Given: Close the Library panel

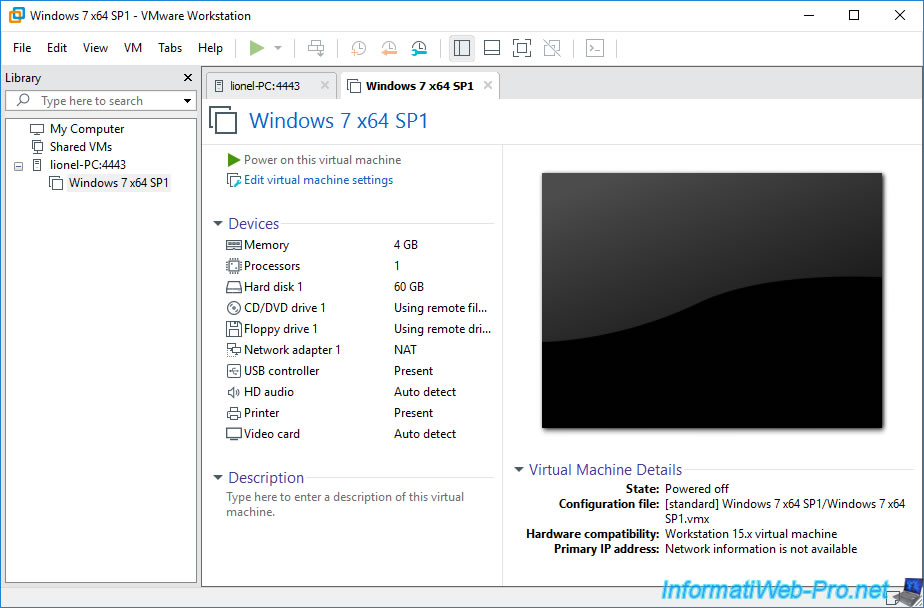Looking at the screenshot, I should (188, 78).
